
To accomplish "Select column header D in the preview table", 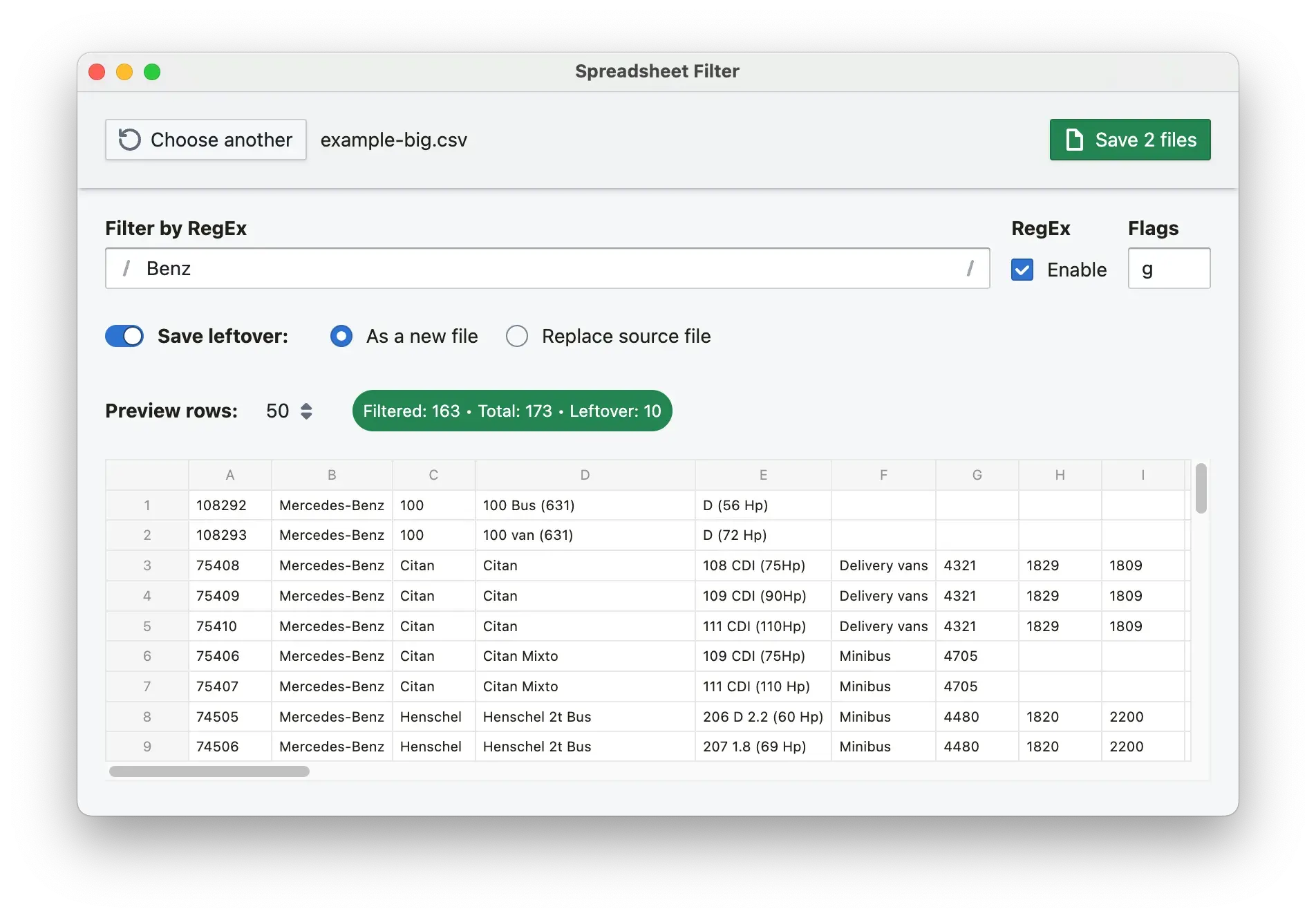I will pyautogui.click(x=585, y=475).
